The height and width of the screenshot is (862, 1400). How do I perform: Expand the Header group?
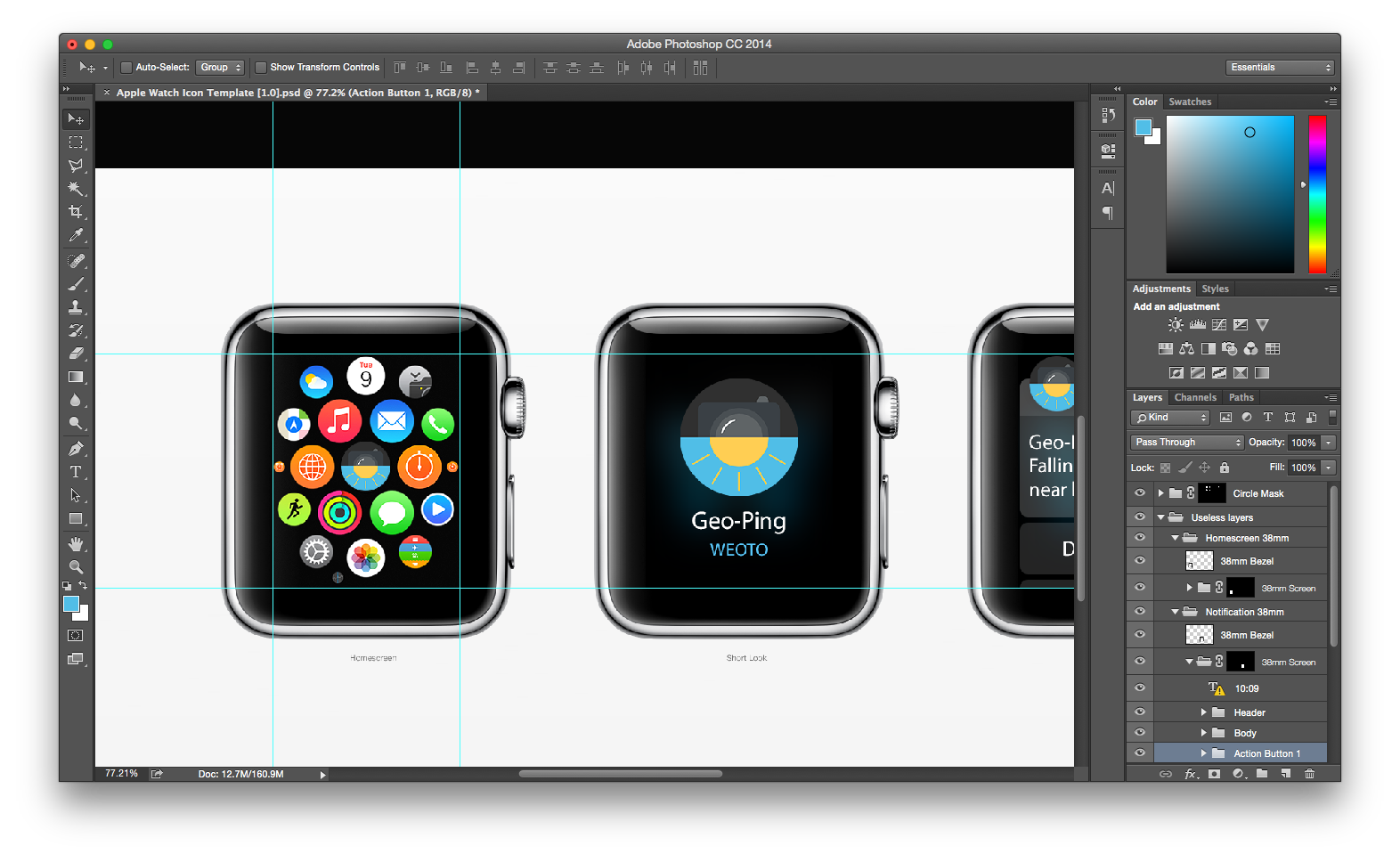tap(1203, 712)
